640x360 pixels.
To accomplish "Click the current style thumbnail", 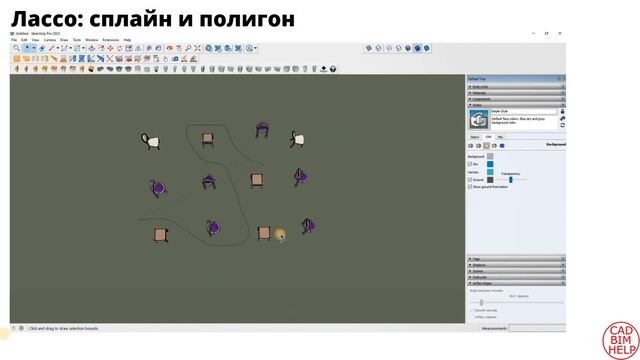I will (x=479, y=120).
